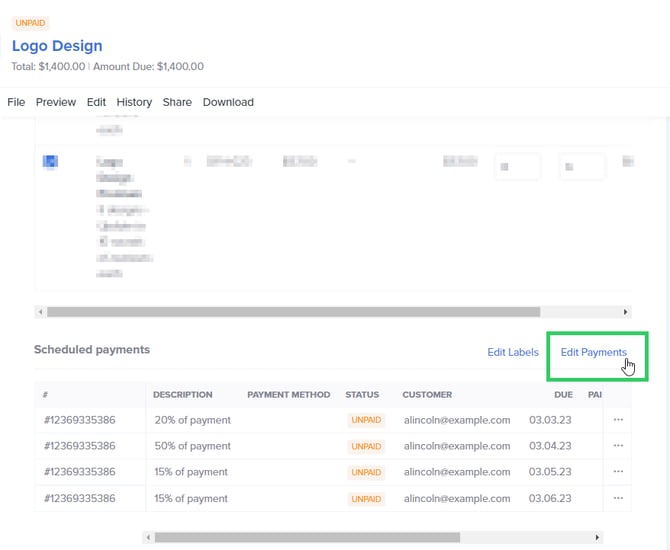Open the Edit menu
The image size is (670, 550).
click(96, 102)
